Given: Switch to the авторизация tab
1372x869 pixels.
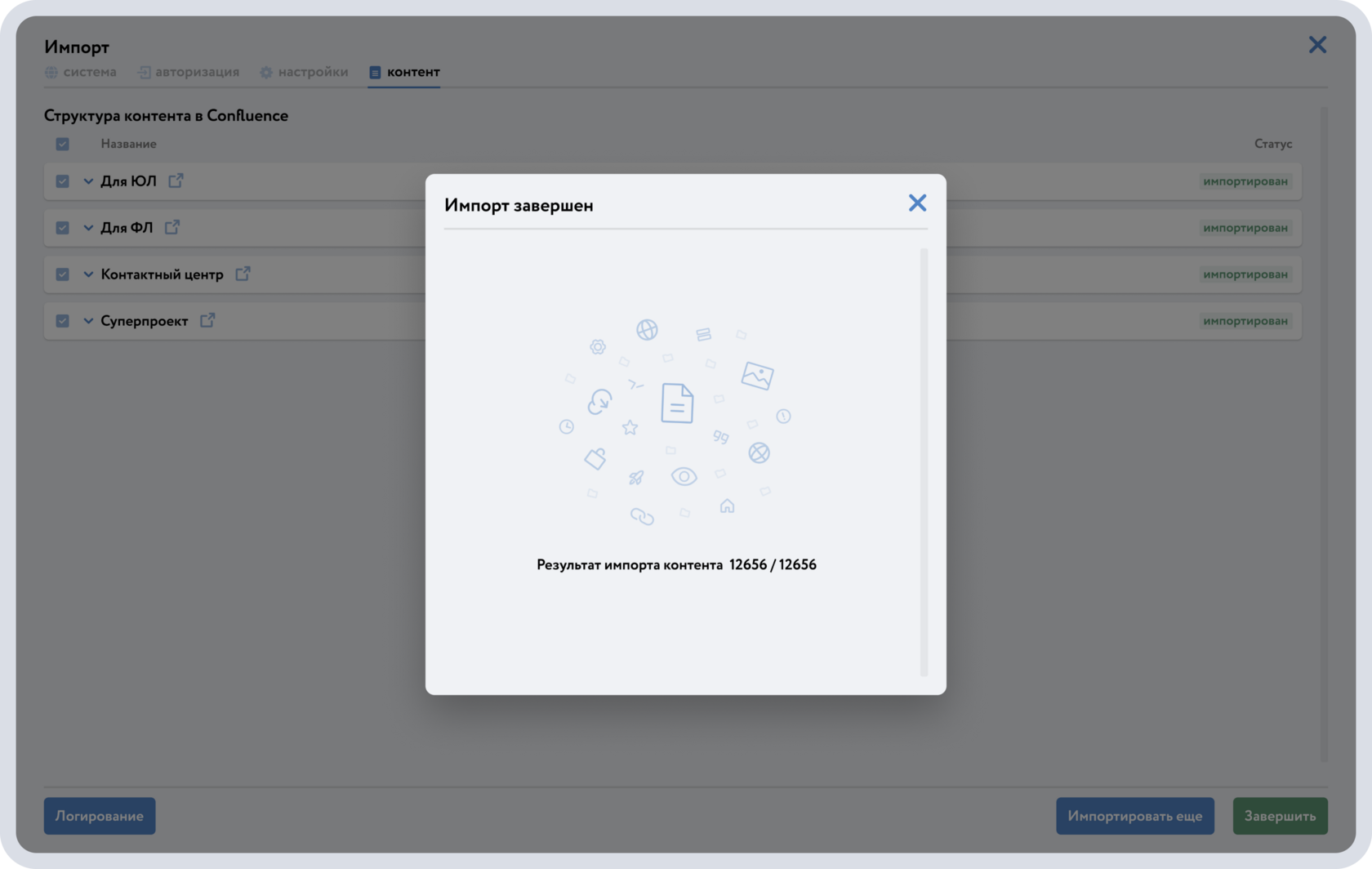Looking at the screenshot, I should coord(189,72).
